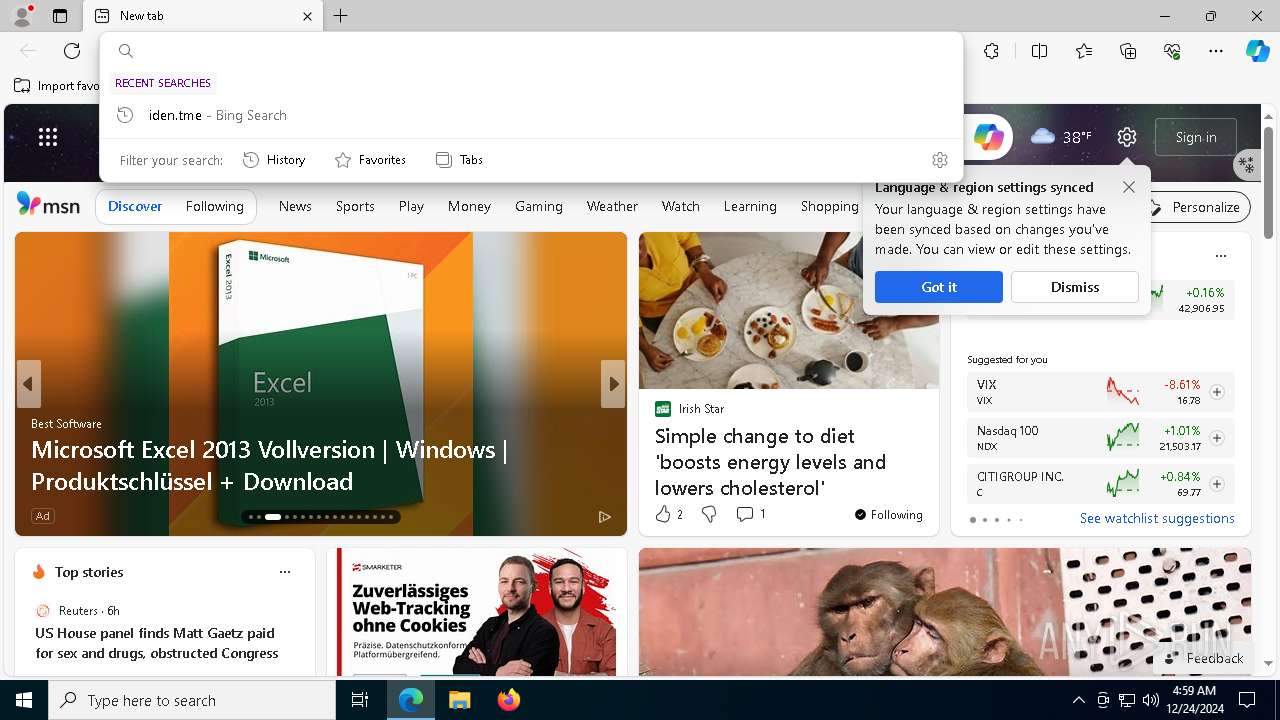Open the Weather menu item

coord(612,206)
